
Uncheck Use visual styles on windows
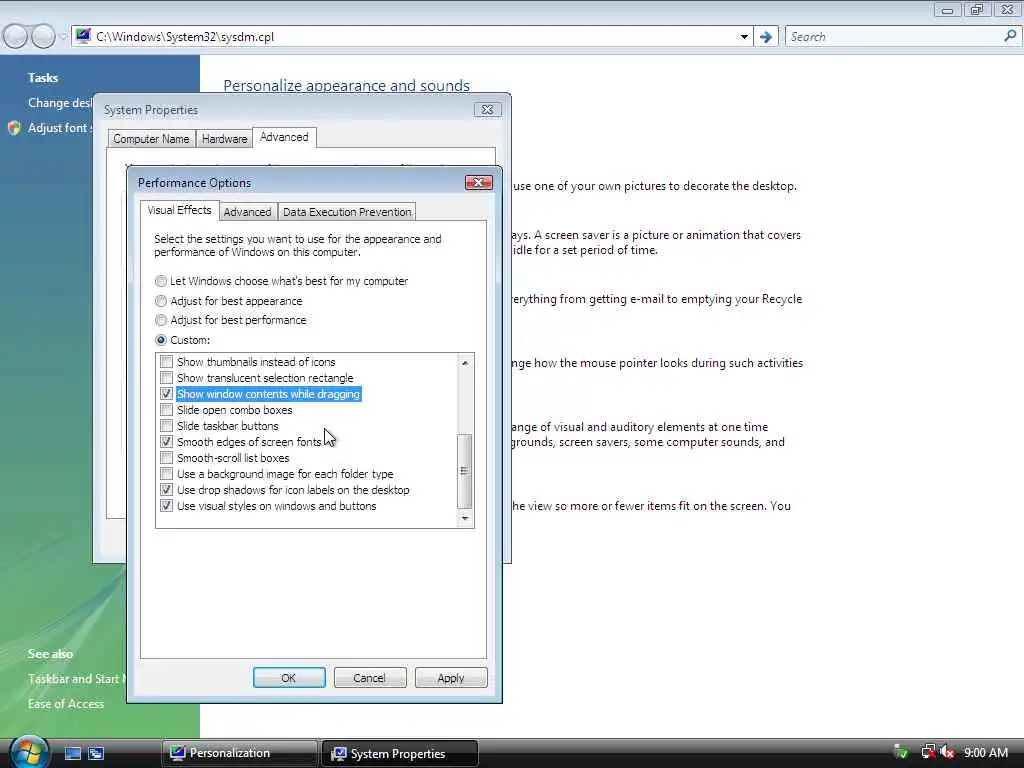[167, 506]
